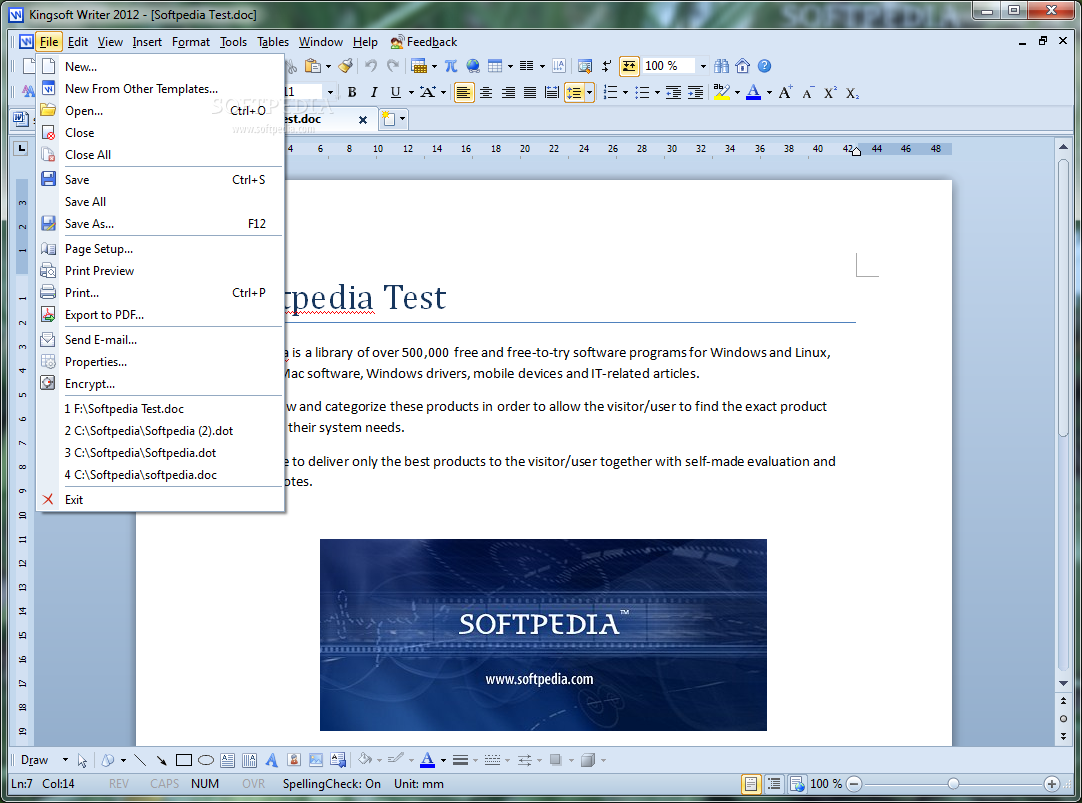Apply the yellow Highlight color
Viewport: 1082px width, 803px height.
pos(722,92)
